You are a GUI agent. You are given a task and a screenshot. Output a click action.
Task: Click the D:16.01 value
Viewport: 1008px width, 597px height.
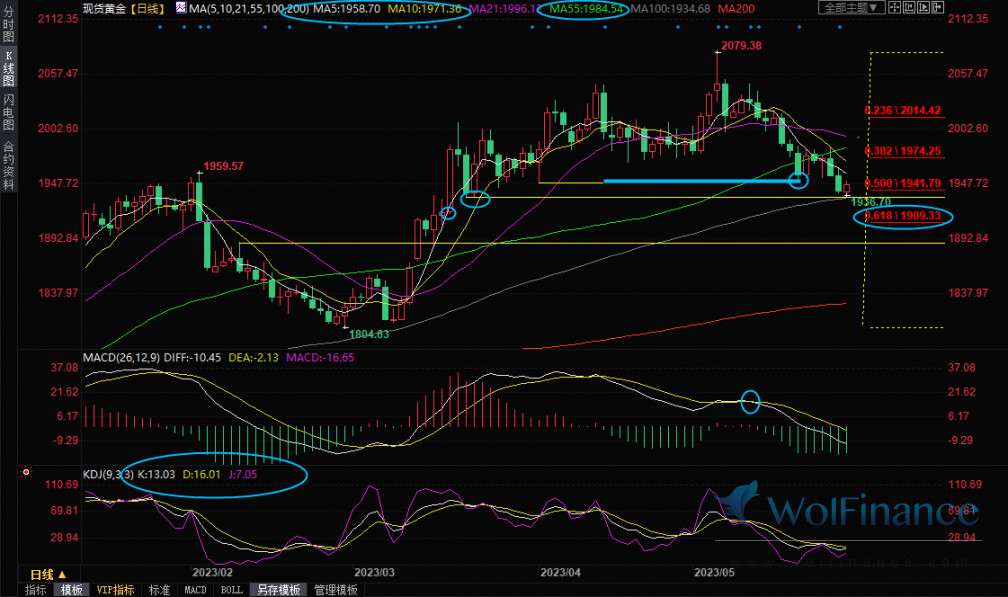pos(201,474)
